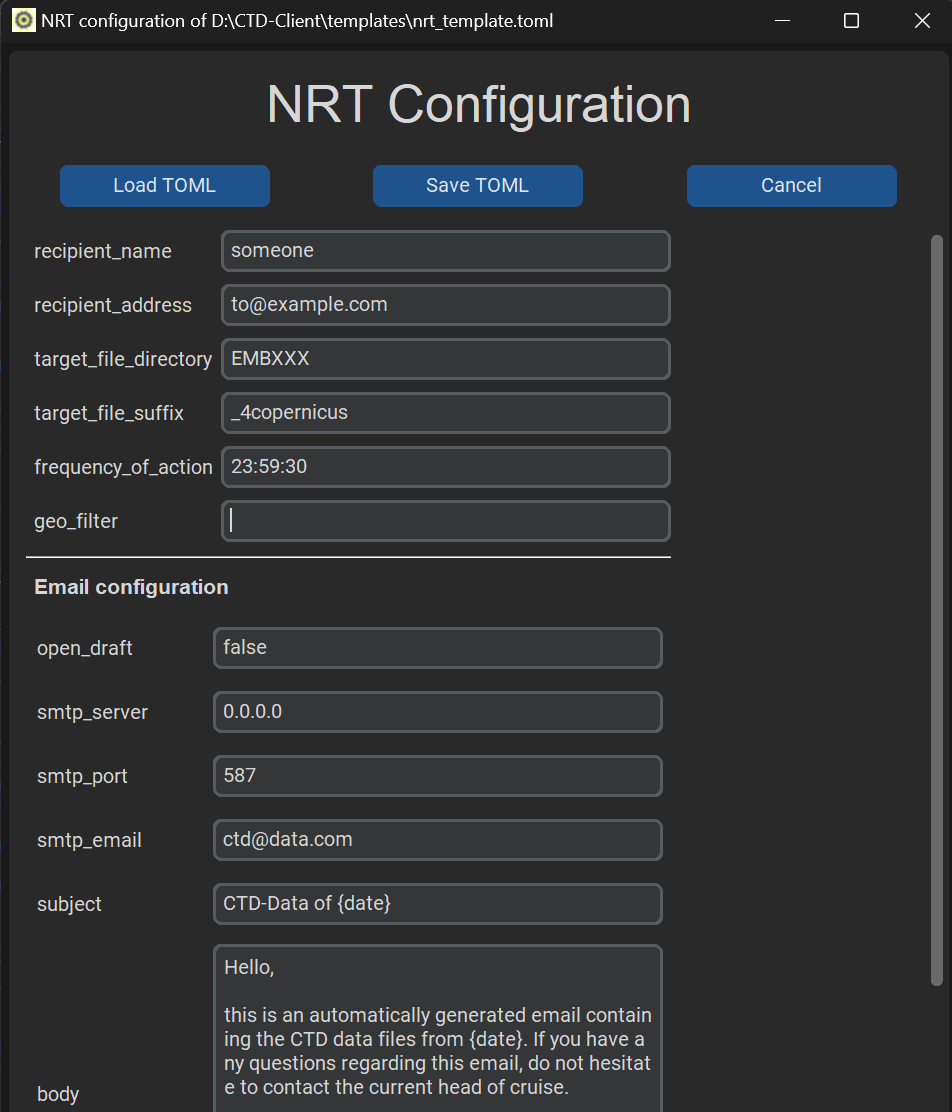This screenshot has height=1112, width=952.
Task: Select the smtp_server address field
Action: [x=437, y=712]
